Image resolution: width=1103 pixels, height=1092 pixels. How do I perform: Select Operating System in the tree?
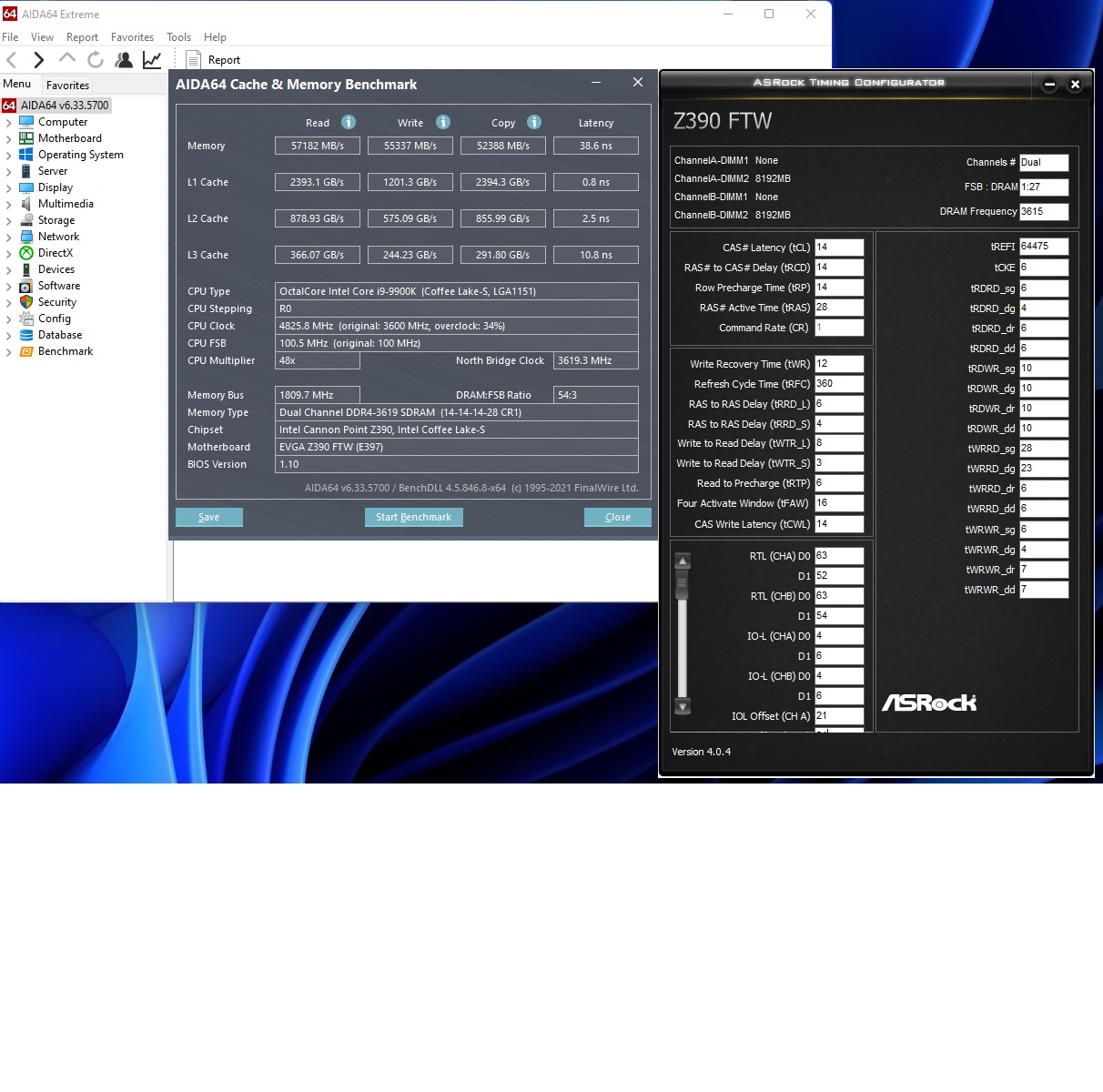pos(80,155)
